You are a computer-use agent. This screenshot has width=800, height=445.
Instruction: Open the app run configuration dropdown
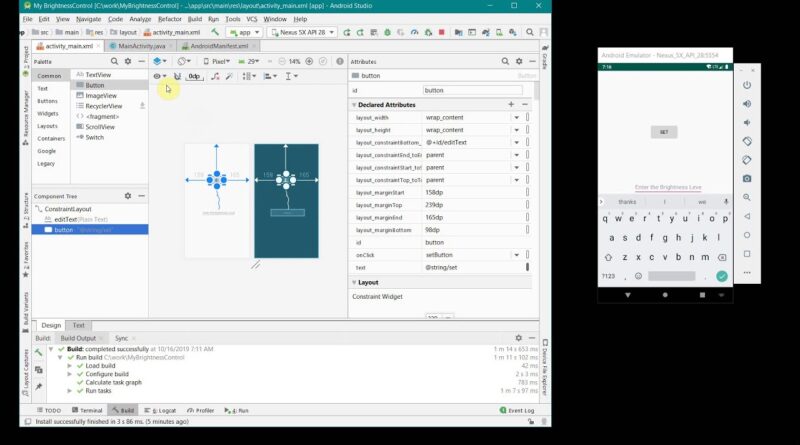[x=244, y=32]
